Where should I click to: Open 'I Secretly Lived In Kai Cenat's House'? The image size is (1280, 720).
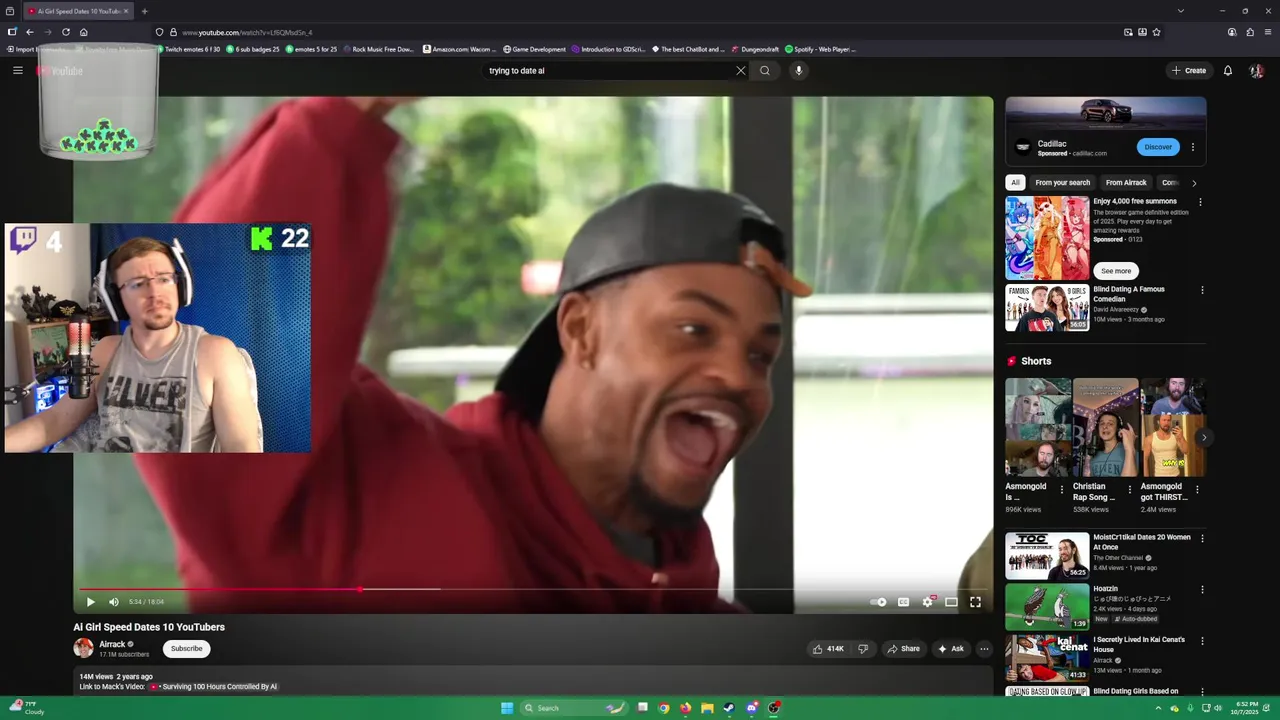(x=1139, y=644)
